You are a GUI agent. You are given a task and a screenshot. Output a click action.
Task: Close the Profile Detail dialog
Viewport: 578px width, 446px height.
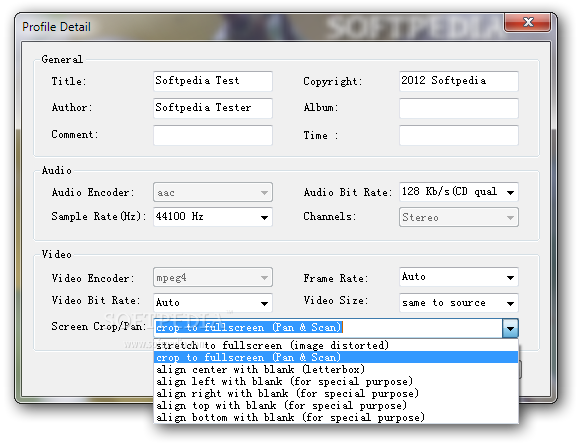[528, 22]
